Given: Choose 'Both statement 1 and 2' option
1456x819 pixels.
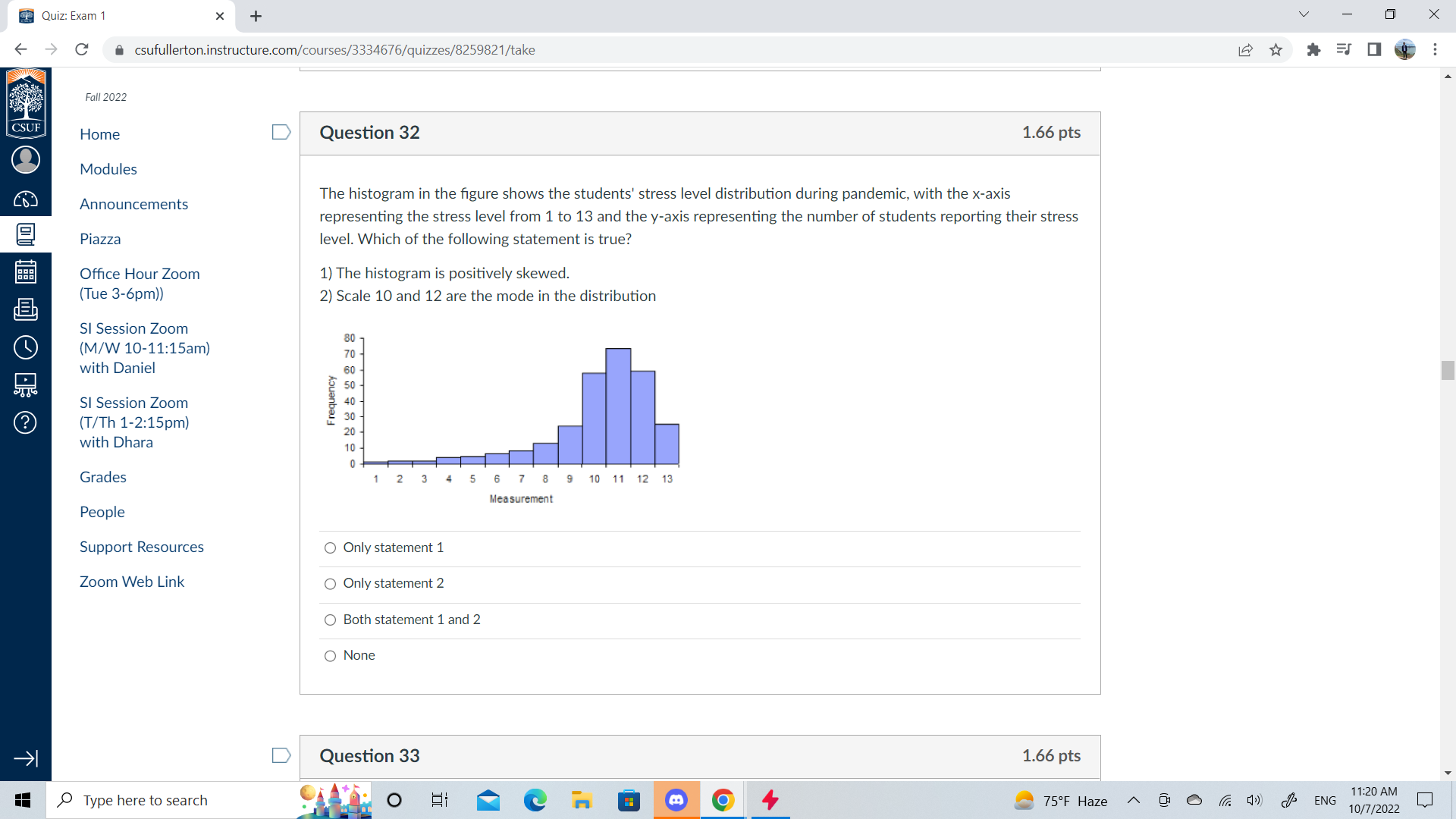Looking at the screenshot, I should click(330, 620).
